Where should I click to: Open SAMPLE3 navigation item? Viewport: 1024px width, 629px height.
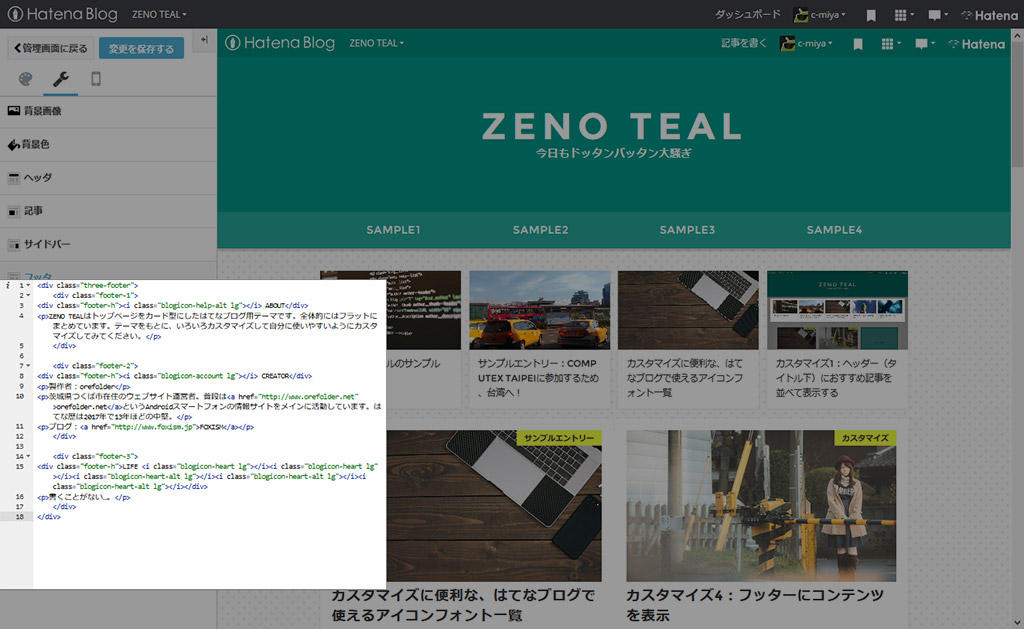click(x=687, y=230)
